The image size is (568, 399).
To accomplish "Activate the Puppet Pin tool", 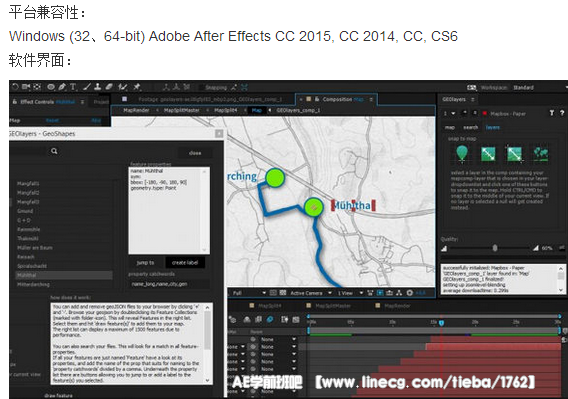I will coord(137,87).
